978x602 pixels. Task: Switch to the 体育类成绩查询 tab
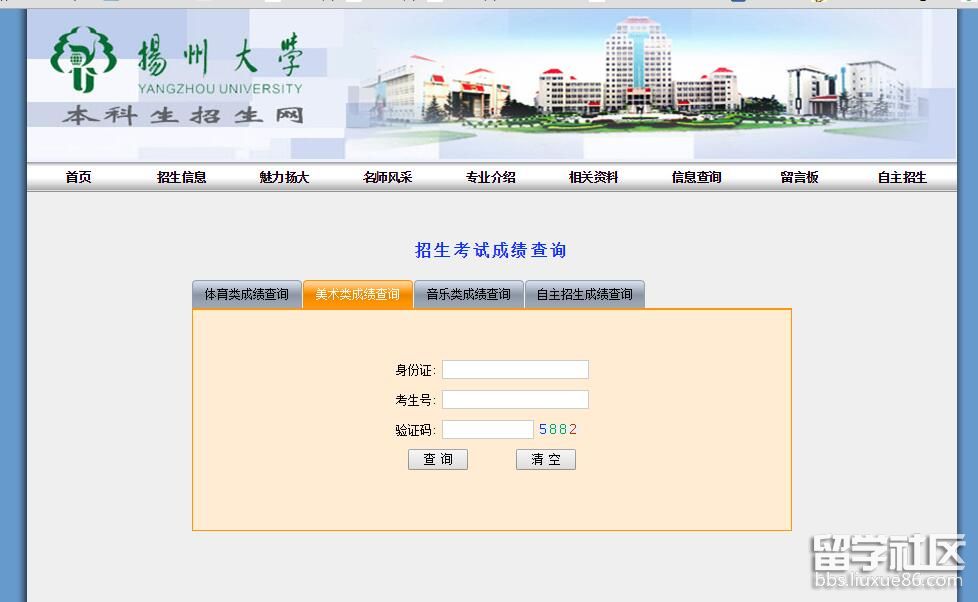click(247, 294)
